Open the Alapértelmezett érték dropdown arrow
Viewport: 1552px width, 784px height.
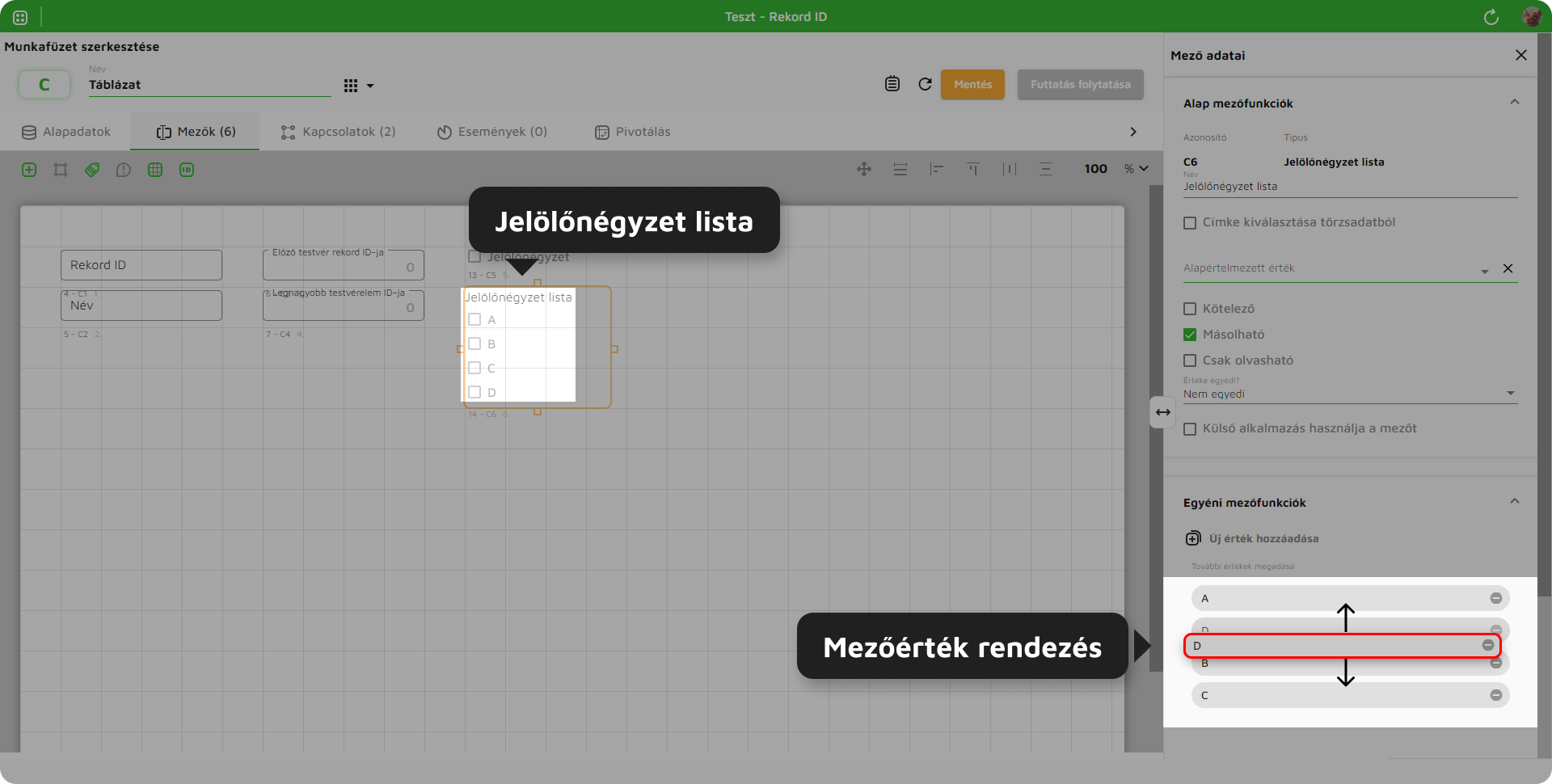point(1485,271)
